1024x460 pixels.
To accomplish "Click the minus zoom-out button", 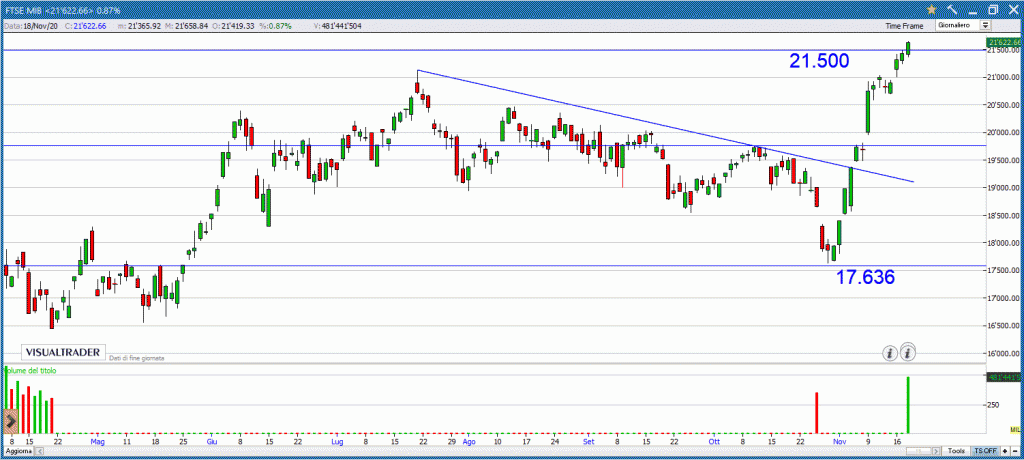I will click(1016, 452).
